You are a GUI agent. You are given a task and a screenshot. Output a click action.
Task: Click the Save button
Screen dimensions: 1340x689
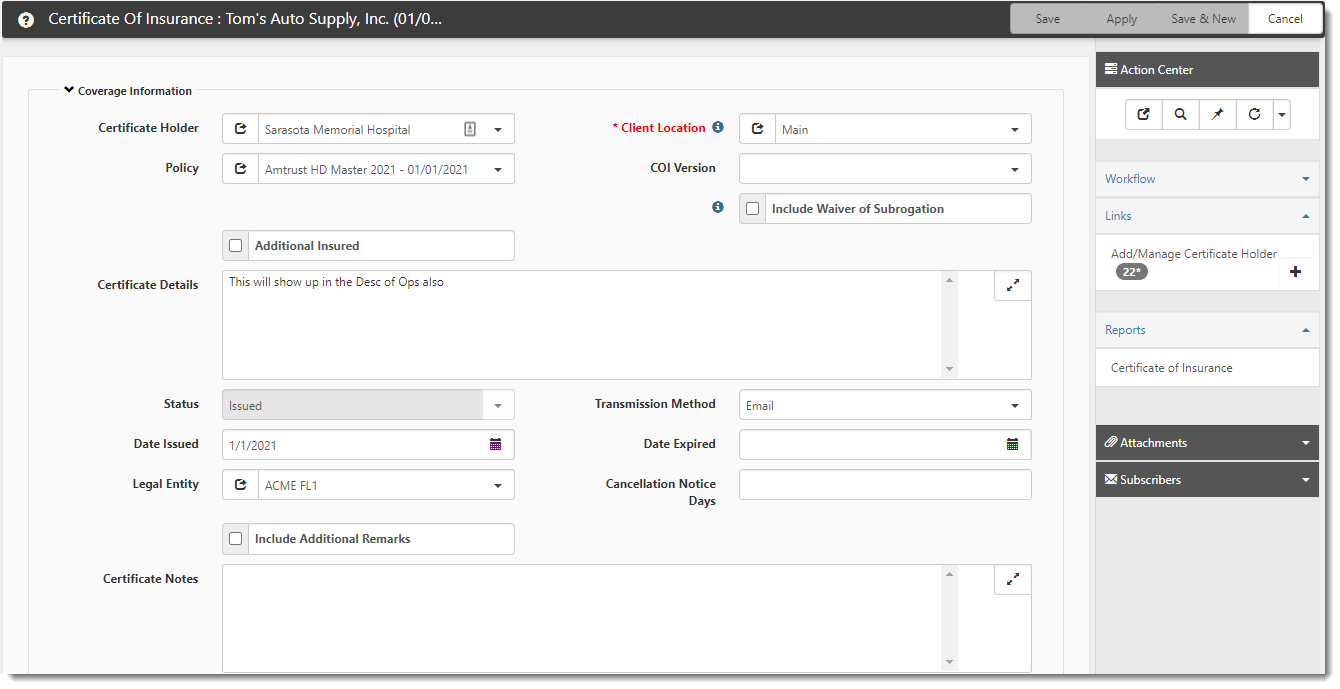click(1048, 19)
